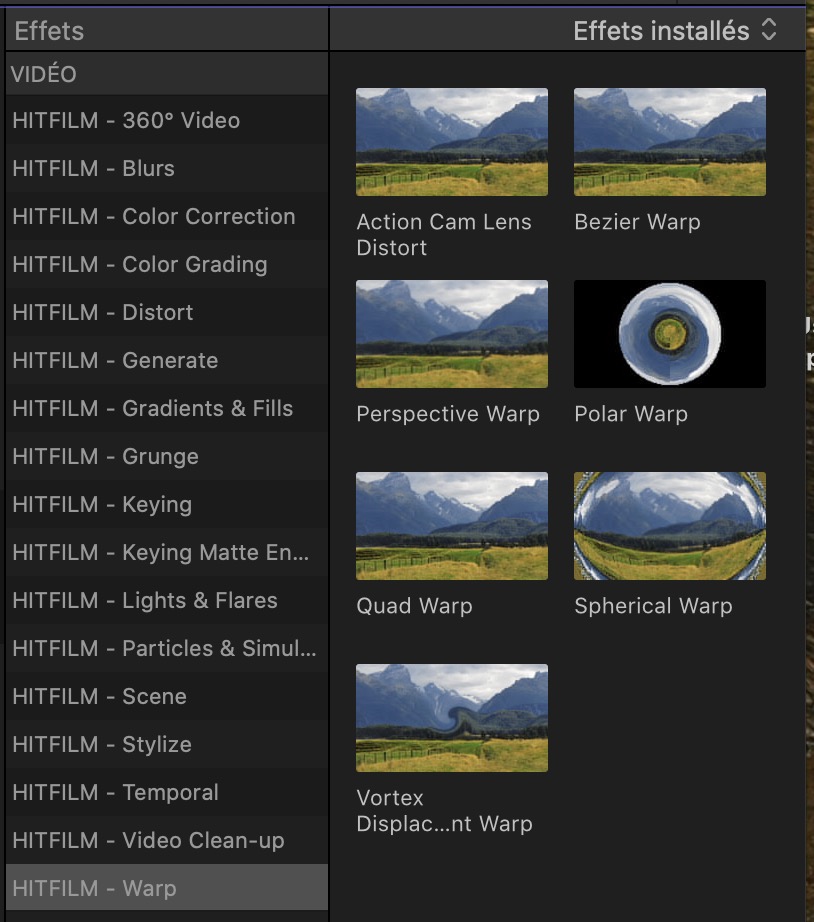Open HITFILM - Generate category
The height and width of the screenshot is (922, 814).
pos(167,360)
